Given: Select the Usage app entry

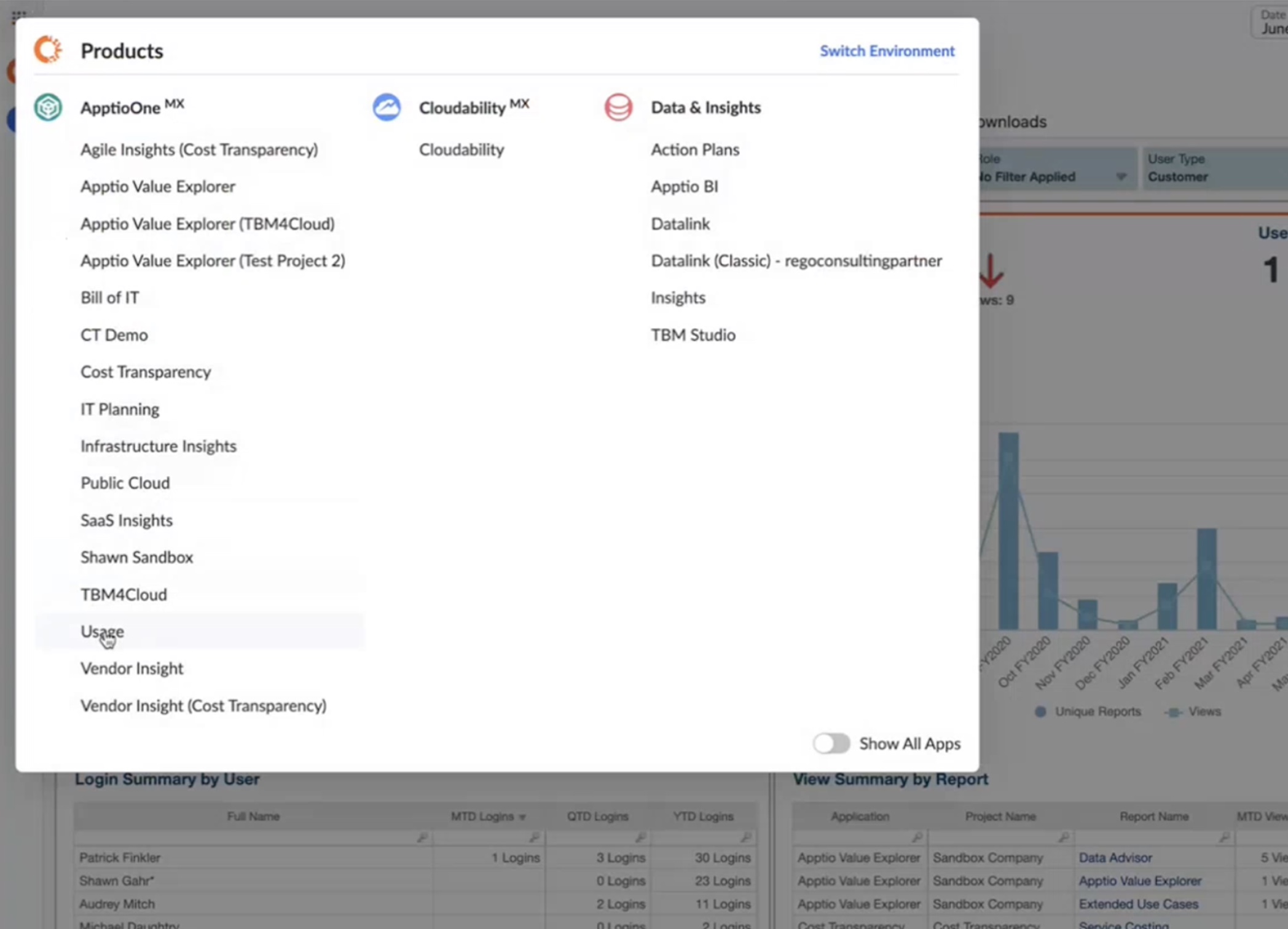Looking at the screenshot, I should 200,631.
